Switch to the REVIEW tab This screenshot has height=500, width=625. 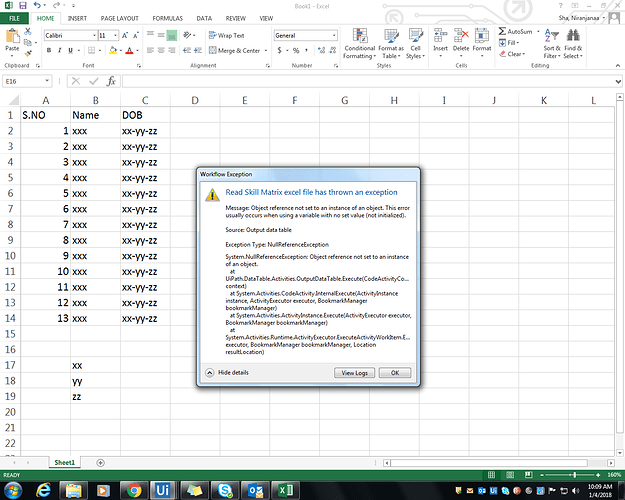pyautogui.click(x=236, y=18)
